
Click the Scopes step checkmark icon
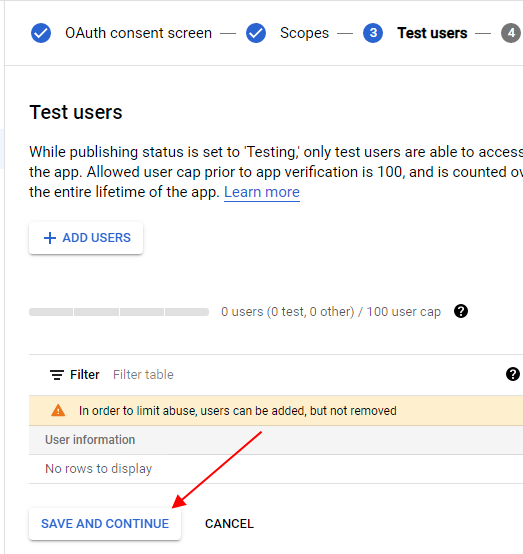(256, 33)
